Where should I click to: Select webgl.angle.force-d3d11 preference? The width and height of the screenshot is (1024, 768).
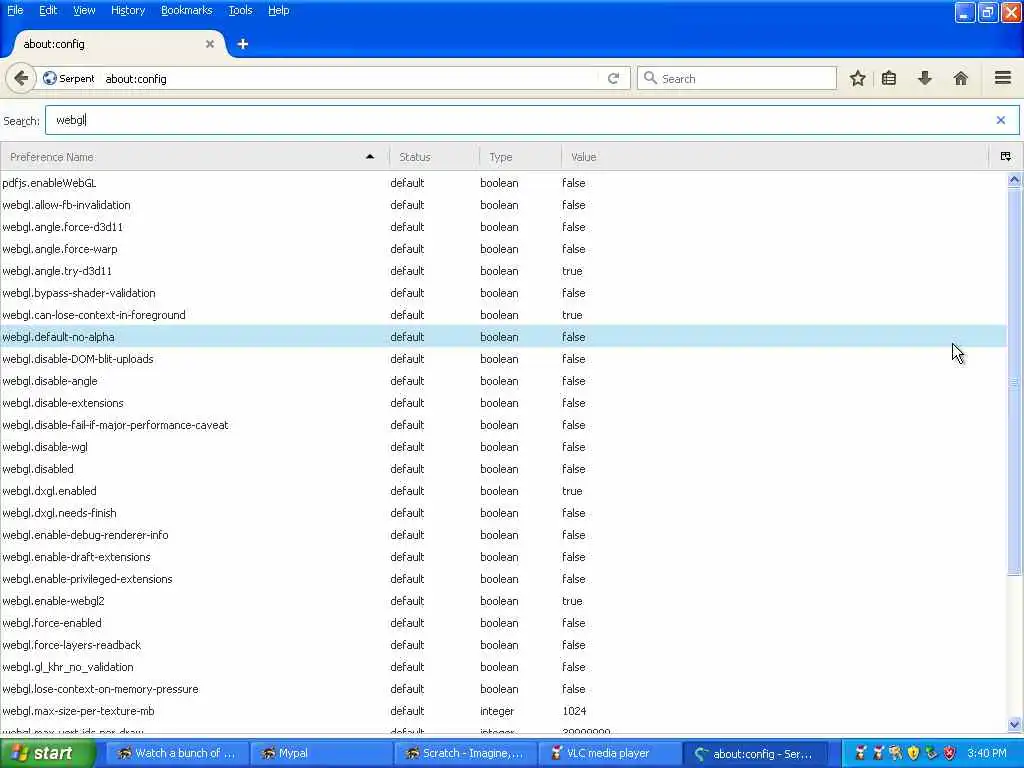(503, 227)
